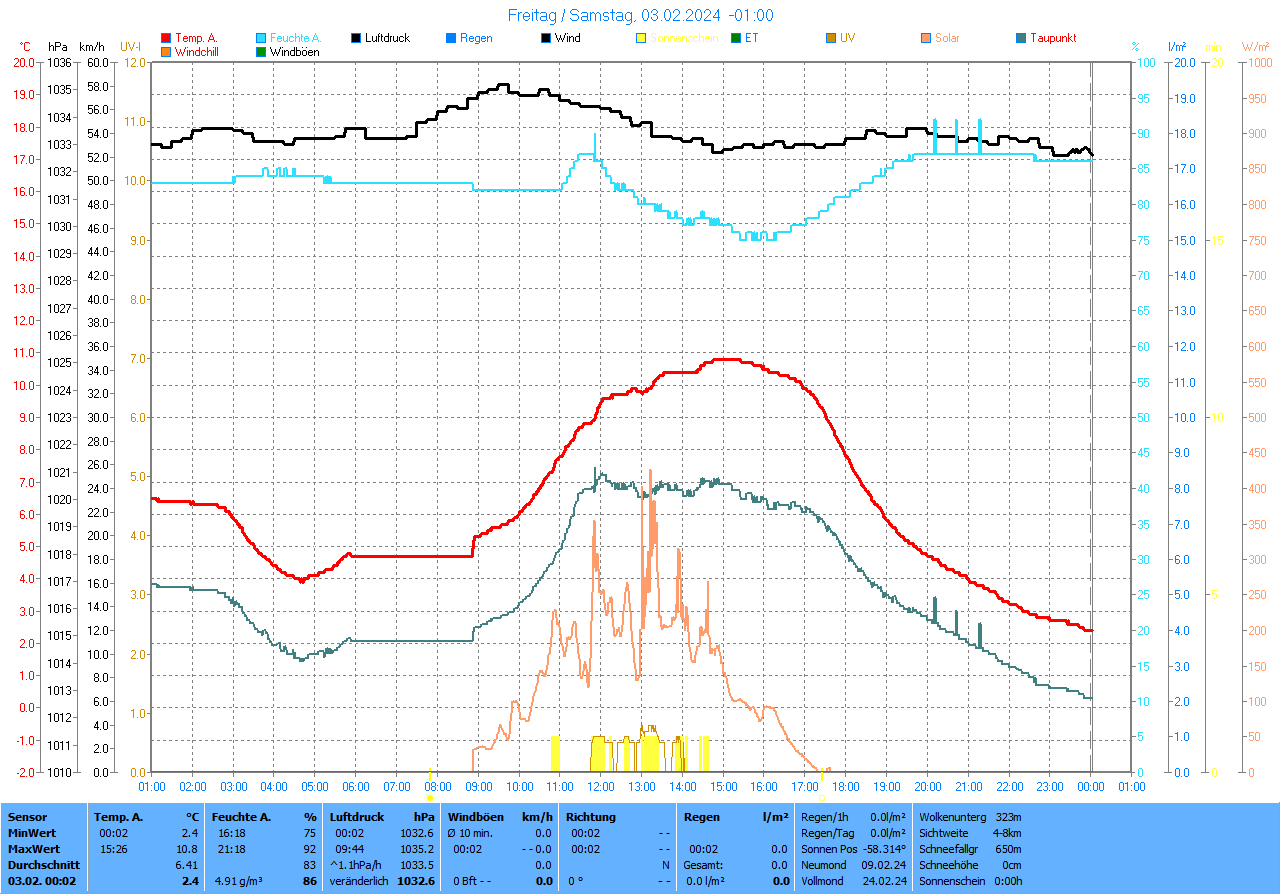Click the 'Gesamt:' rain total label
Image resolution: width=1280 pixels, height=894 pixels.
tap(703, 865)
